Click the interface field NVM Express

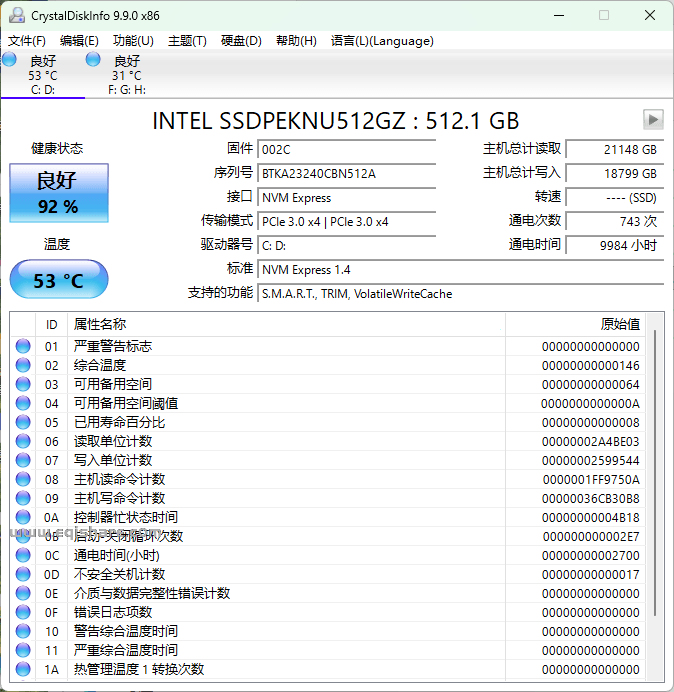[x=347, y=197]
